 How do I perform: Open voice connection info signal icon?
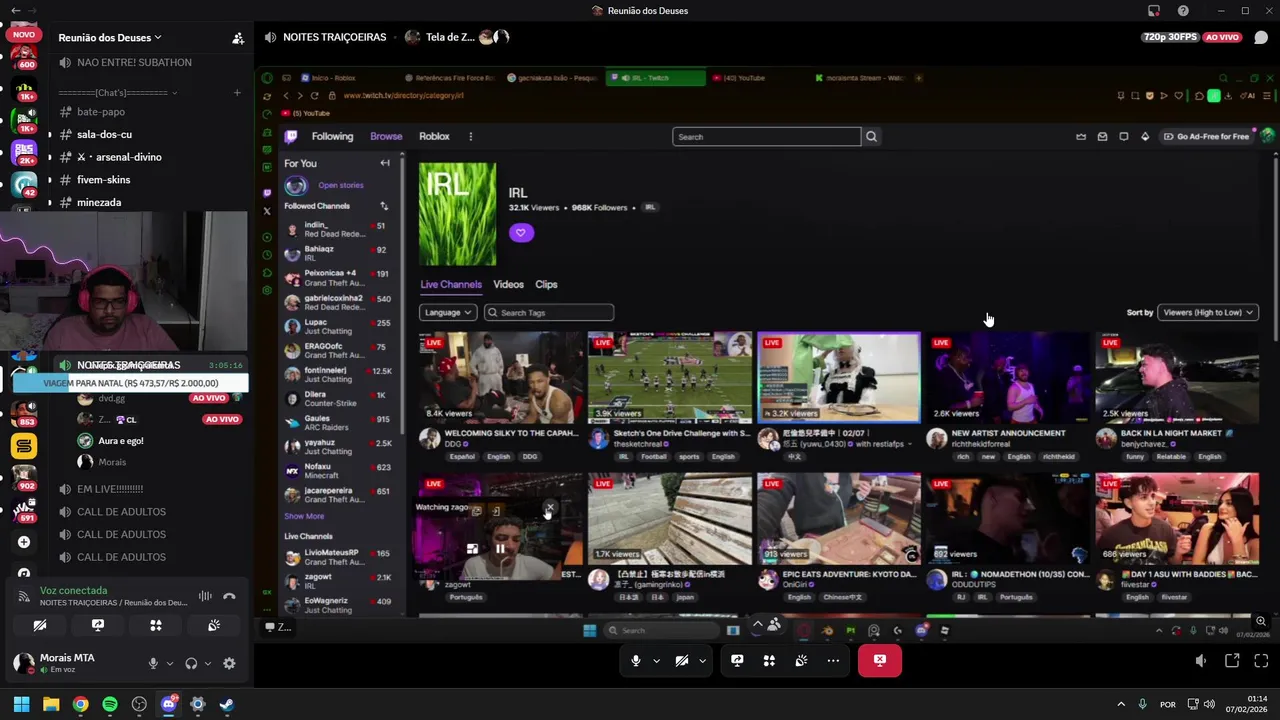tap(24, 596)
